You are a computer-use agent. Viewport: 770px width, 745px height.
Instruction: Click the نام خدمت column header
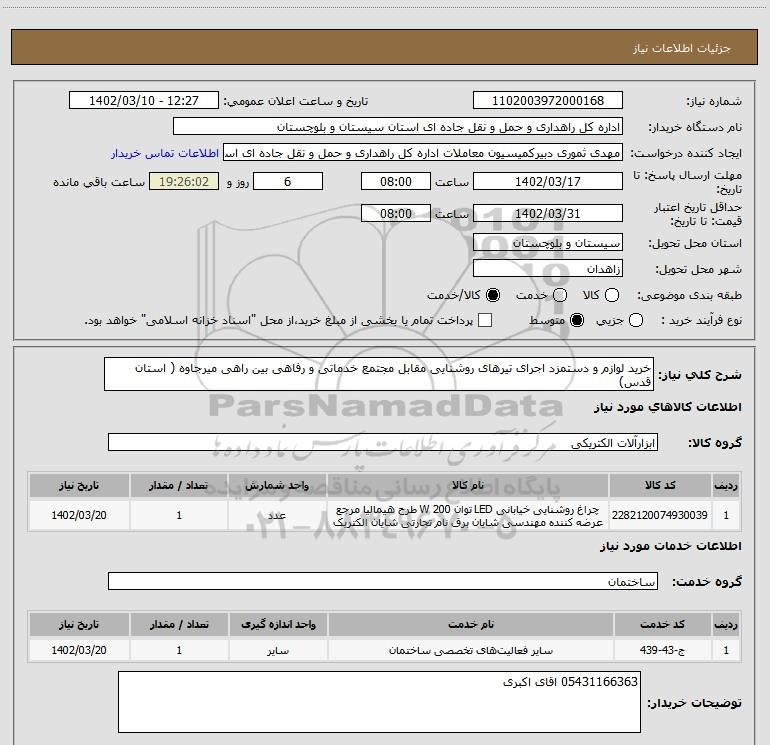coord(470,625)
